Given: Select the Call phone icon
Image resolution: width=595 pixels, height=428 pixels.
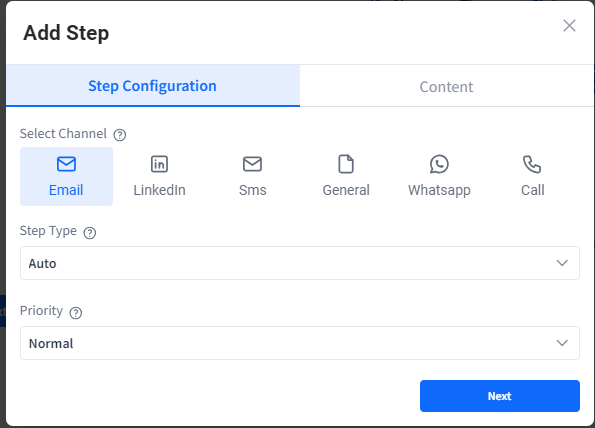Looking at the screenshot, I should click(532, 164).
